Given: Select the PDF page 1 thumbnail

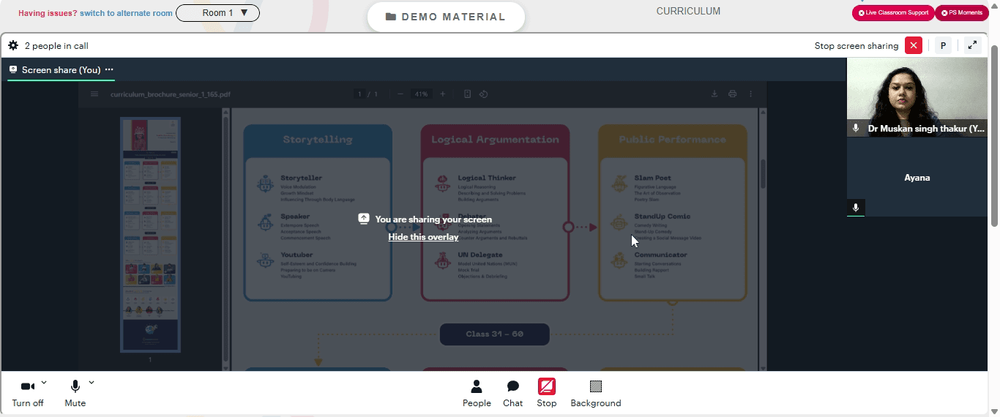Looking at the screenshot, I should (x=151, y=235).
